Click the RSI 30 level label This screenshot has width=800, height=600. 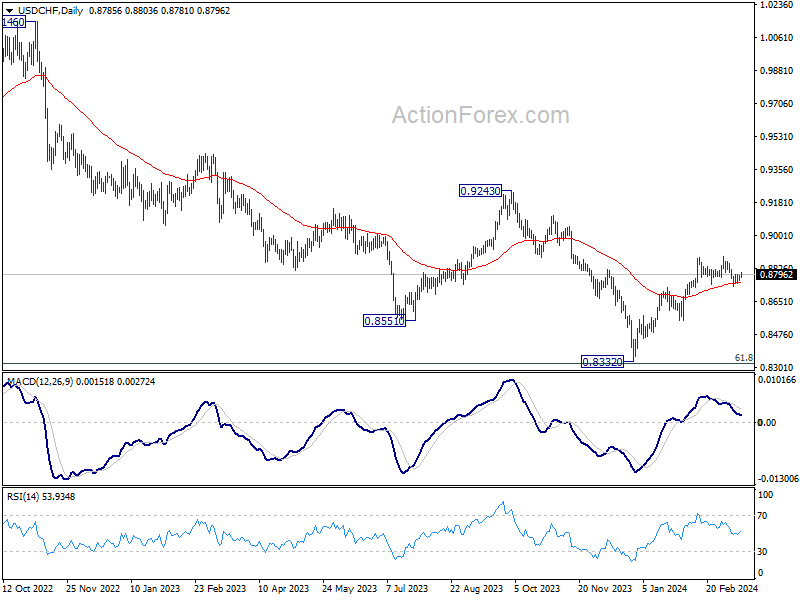click(762, 552)
